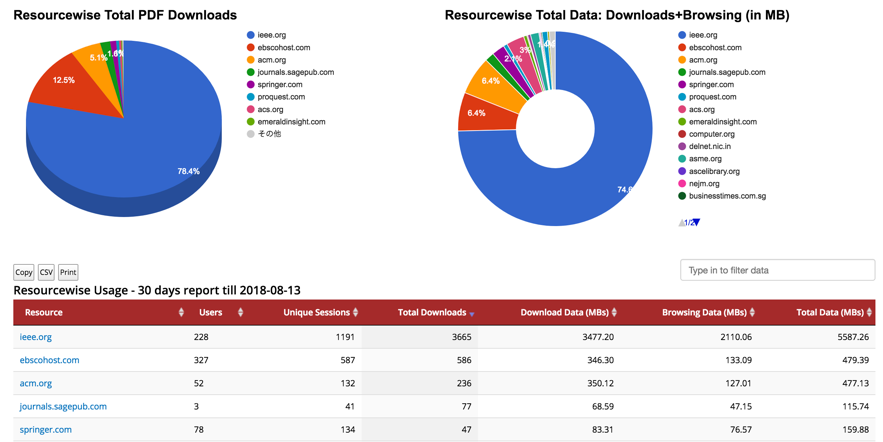Go to next legend page arrow
The height and width of the screenshot is (442, 883).
pyautogui.click(x=696, y=222)
